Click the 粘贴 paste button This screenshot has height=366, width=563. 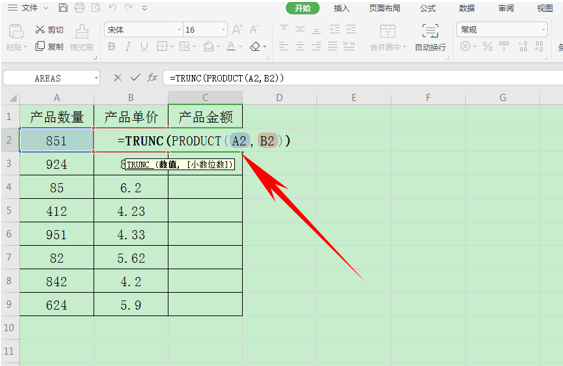(16, 37)
